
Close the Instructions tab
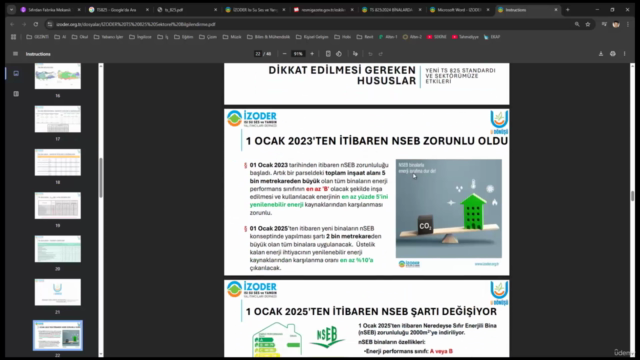(x=556, y=10)
